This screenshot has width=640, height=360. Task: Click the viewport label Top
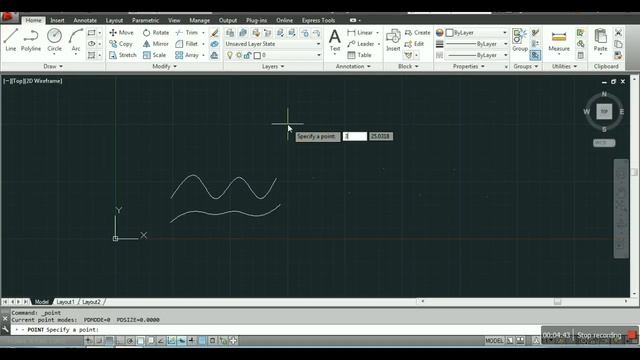(x=17, y=81)
